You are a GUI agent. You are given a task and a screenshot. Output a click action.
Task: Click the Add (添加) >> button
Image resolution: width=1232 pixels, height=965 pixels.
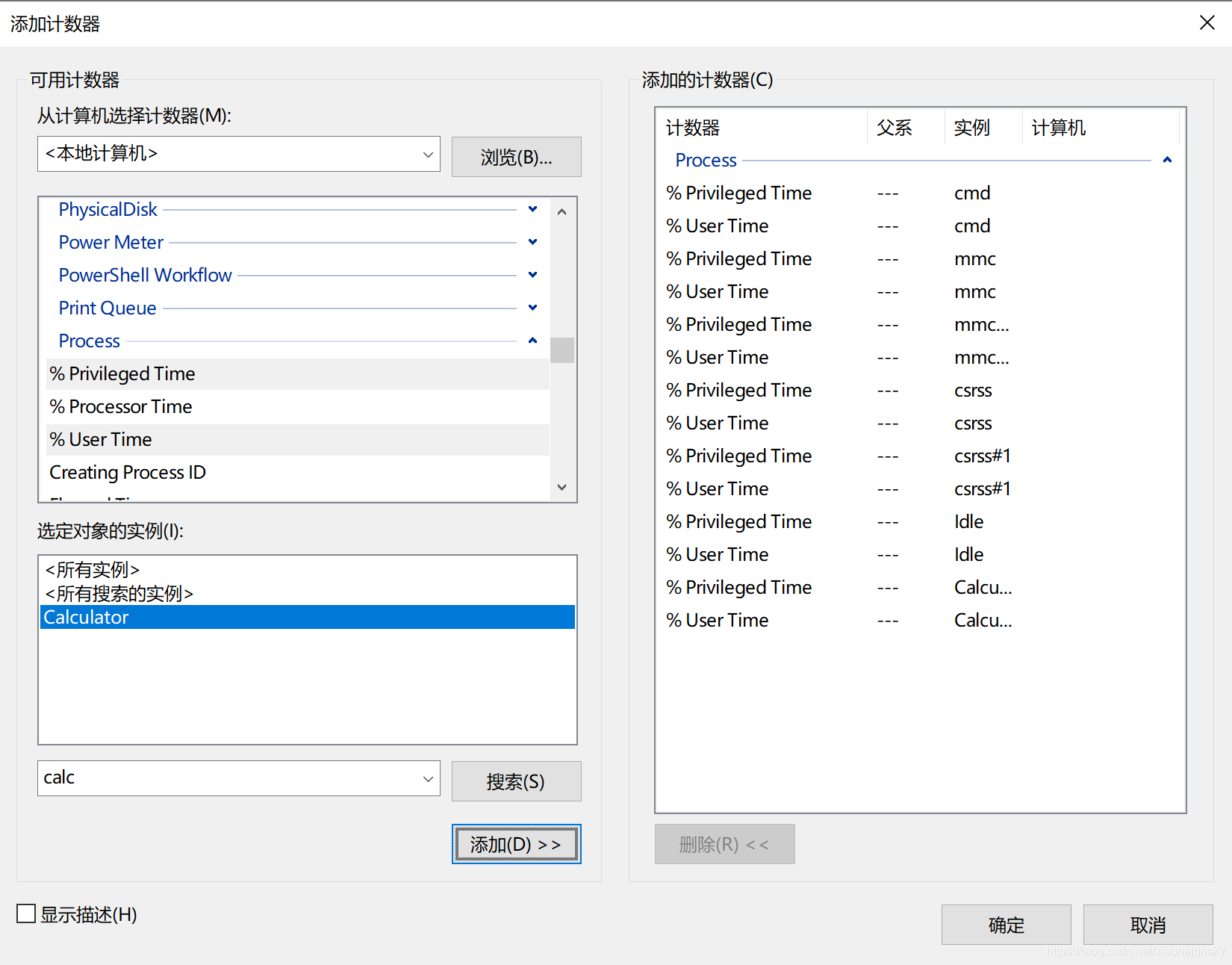[516, 844]
